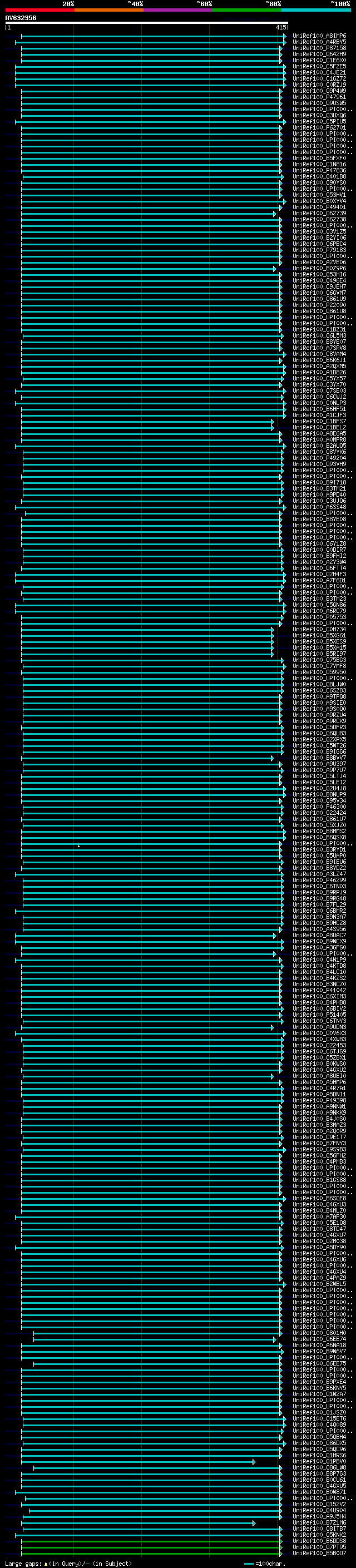Open hit UniRef100_C4JE21

pos(319,72)
